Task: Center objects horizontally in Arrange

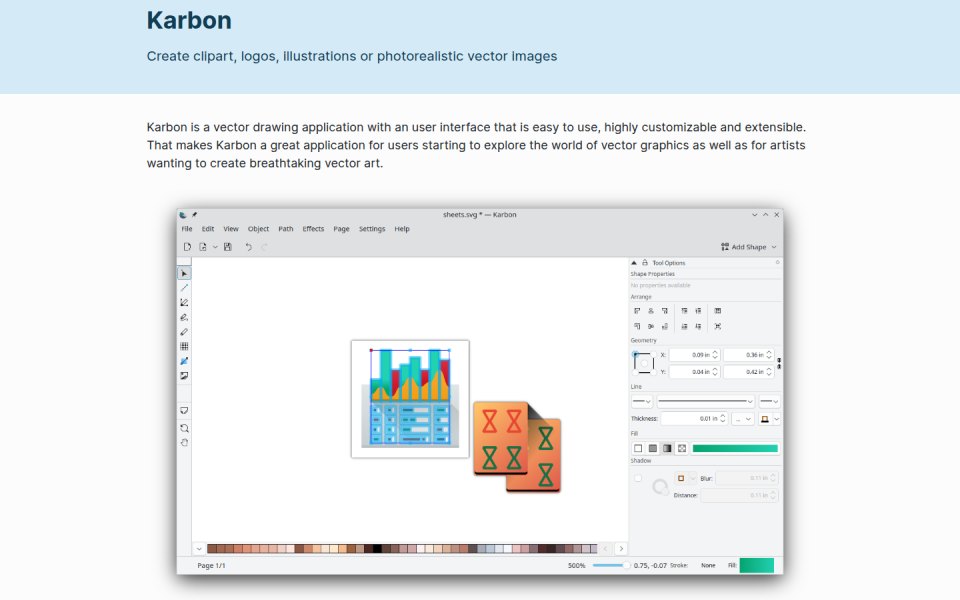Action: tap(651, 311)
